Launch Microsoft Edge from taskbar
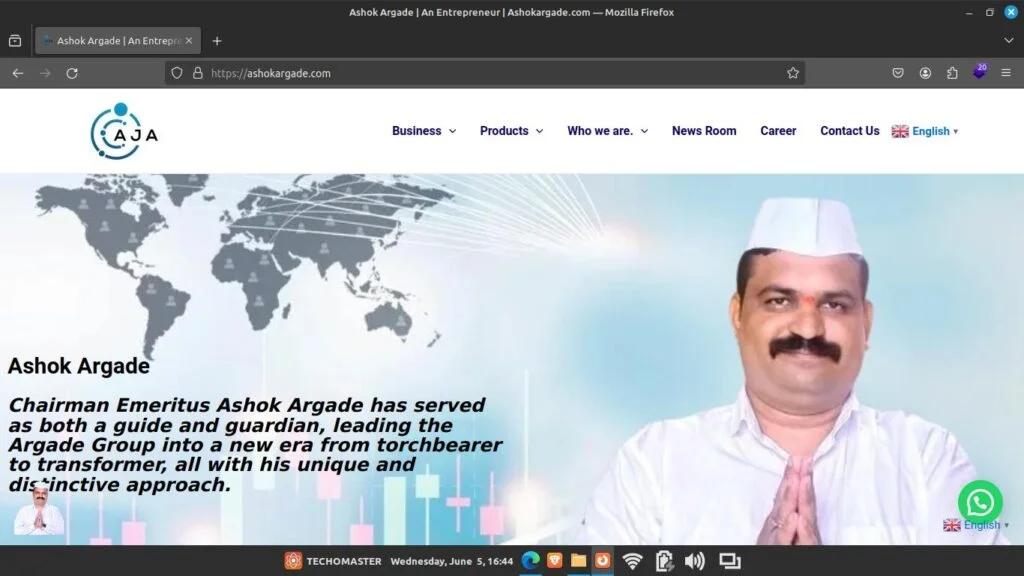 (x=530, y=560)
